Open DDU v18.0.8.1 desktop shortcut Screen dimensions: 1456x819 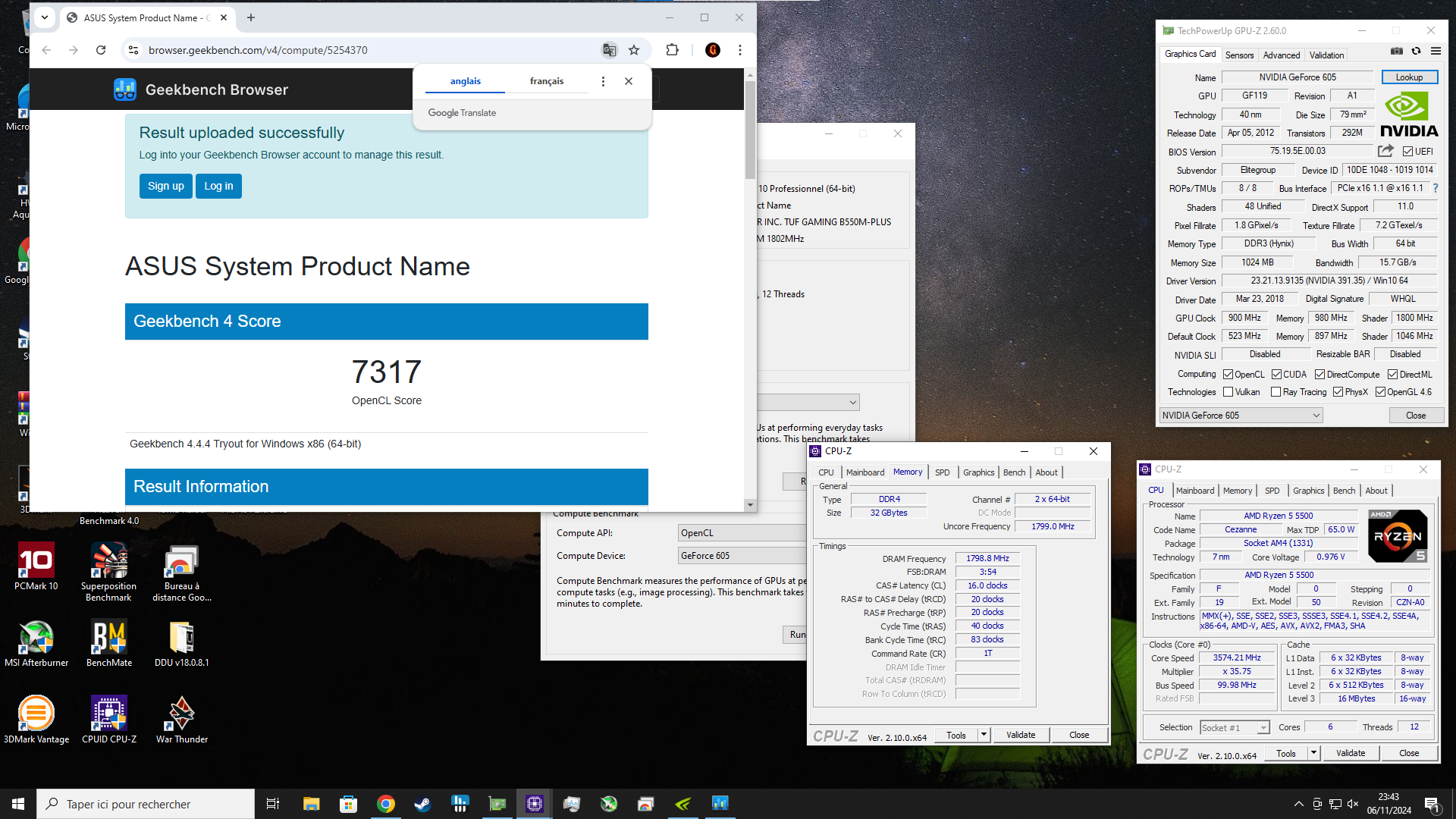(182, 643)
